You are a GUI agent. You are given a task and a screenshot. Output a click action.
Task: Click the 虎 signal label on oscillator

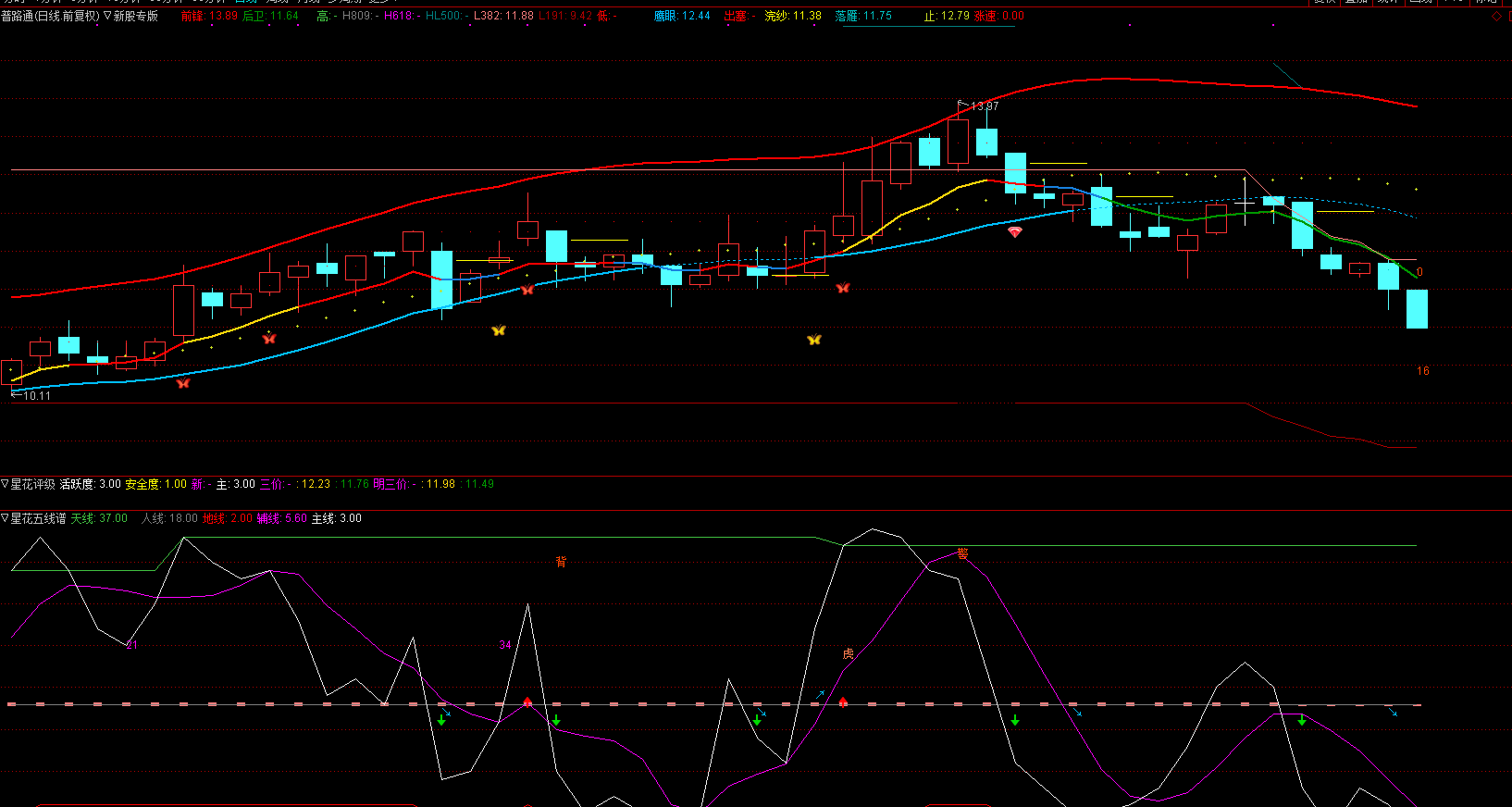[848, 654]
